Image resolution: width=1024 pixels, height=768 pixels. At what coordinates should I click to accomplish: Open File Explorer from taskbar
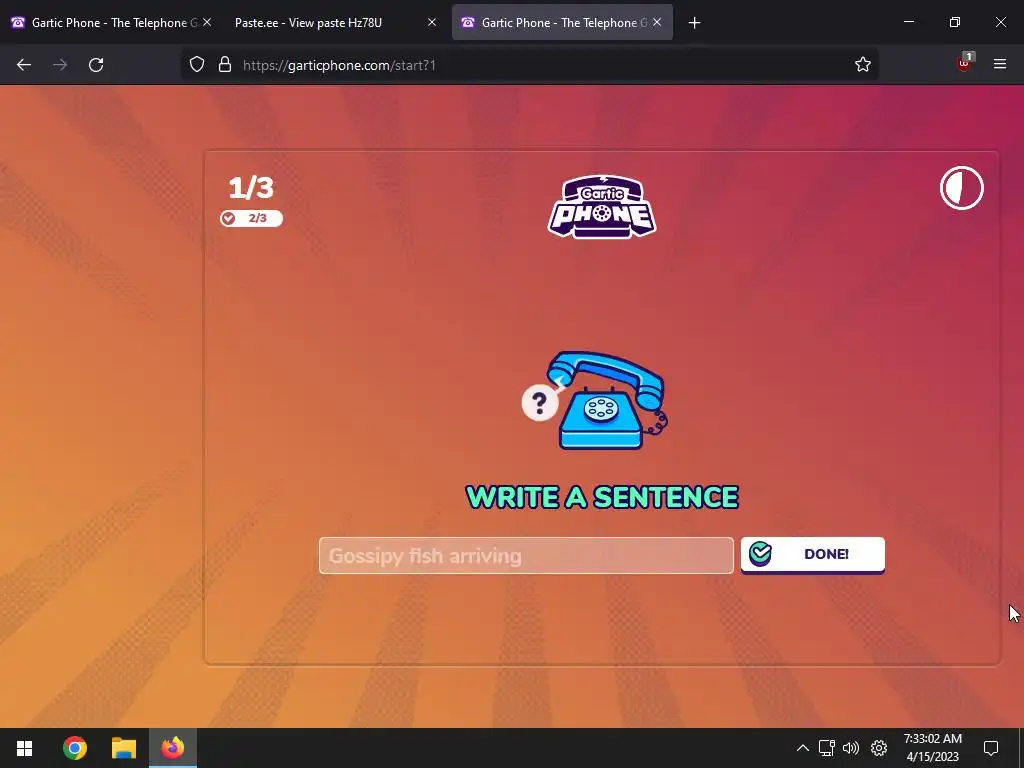[x=123, y=748]
